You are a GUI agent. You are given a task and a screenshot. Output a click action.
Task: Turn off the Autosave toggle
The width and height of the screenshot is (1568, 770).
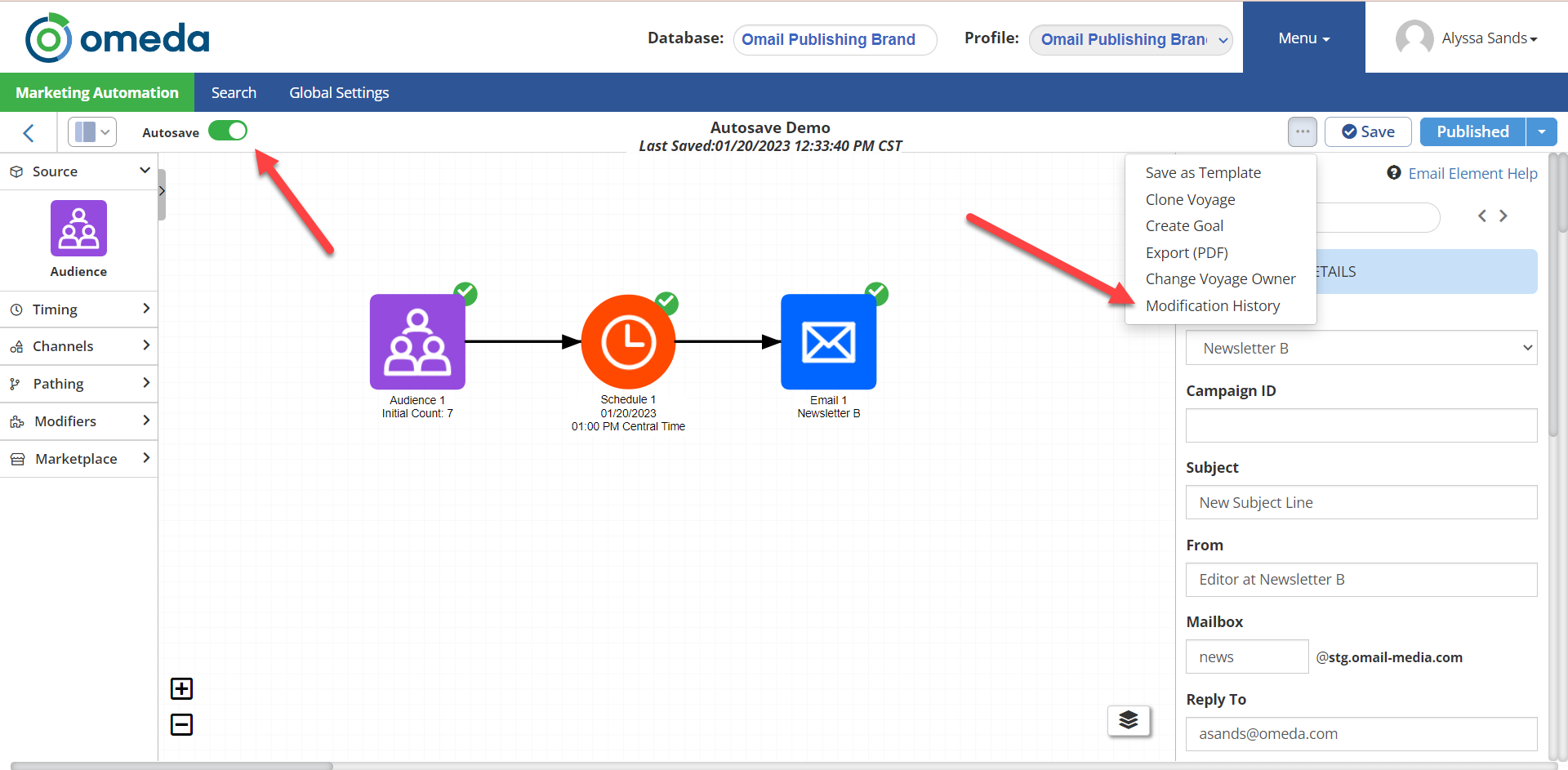click(x=228, y=131)
